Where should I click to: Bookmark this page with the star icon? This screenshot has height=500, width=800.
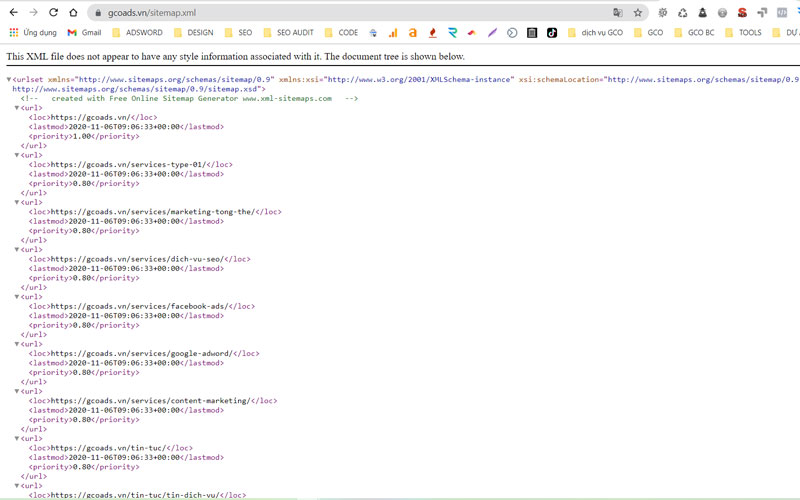pyautogui.click(x=638, y=12)
